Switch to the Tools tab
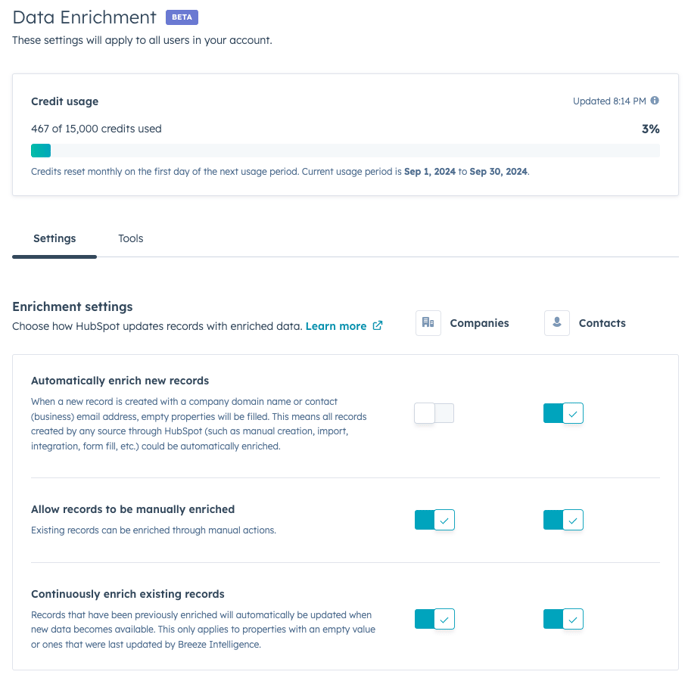This screenshot has height=681, width=688. point(131,238)
